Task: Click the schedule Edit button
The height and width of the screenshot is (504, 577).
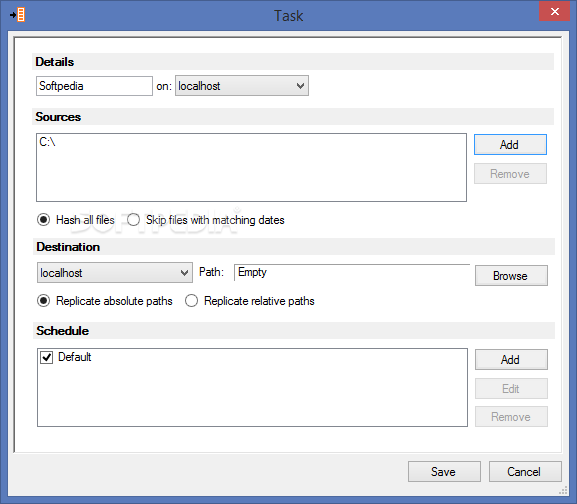Action: click(511, 388)
